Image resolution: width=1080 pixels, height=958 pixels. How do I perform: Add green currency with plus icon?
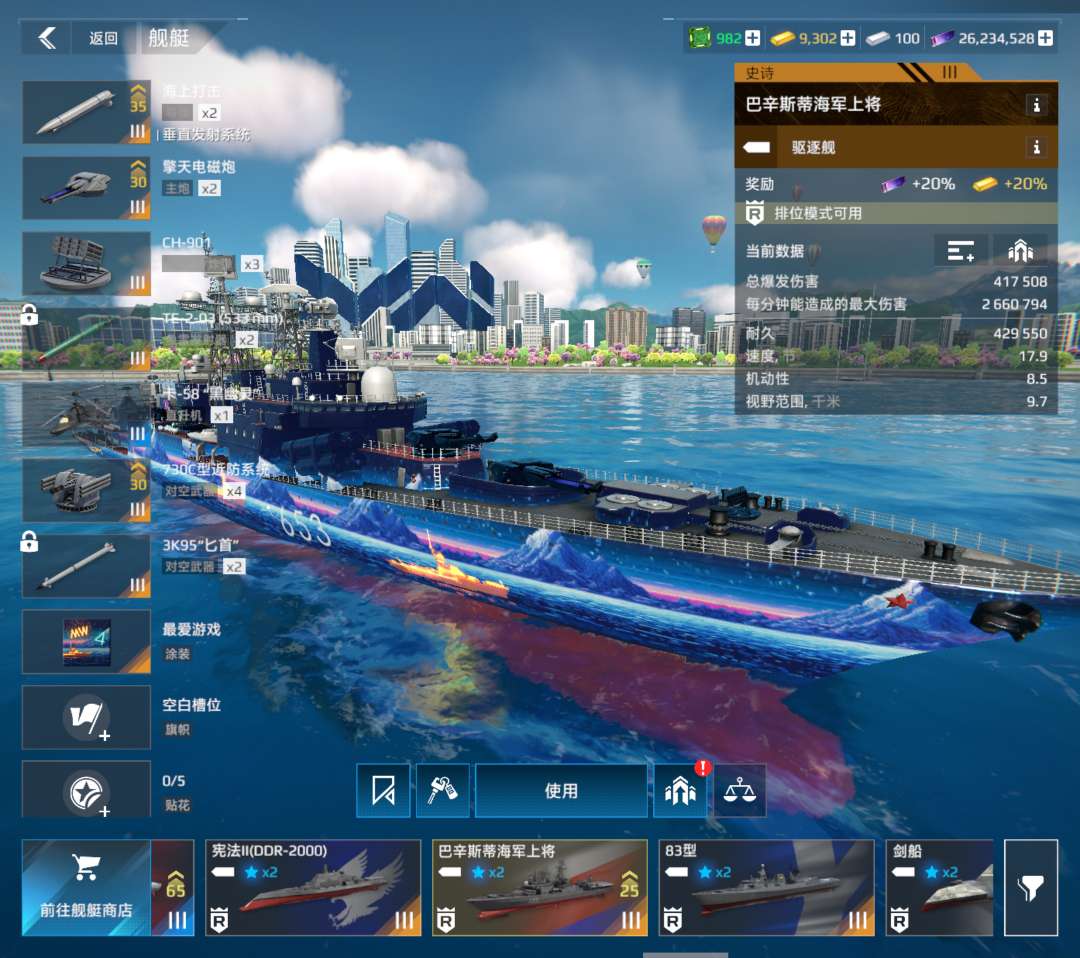pos(753,39)
